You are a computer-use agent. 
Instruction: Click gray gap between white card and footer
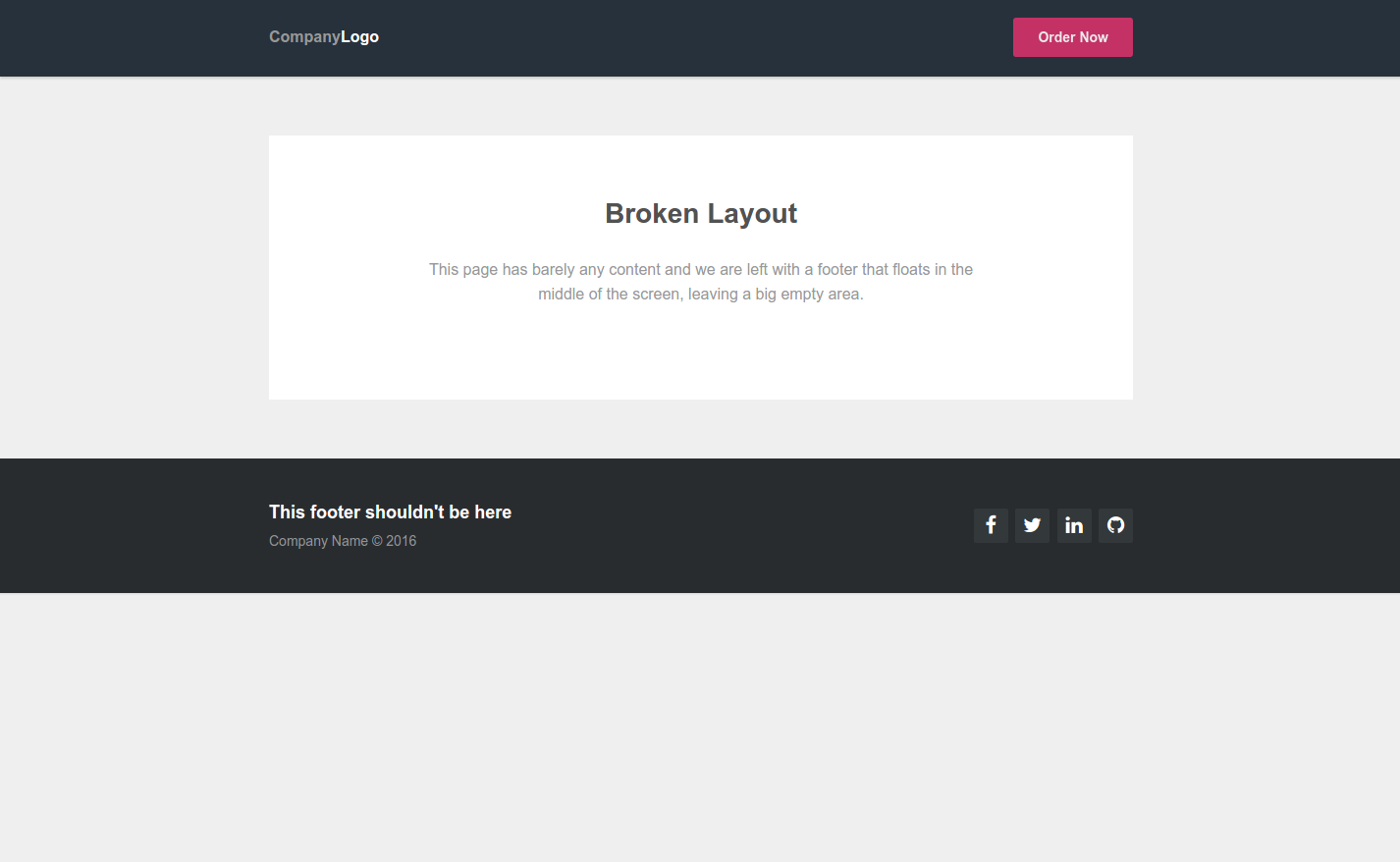(700, 429)
